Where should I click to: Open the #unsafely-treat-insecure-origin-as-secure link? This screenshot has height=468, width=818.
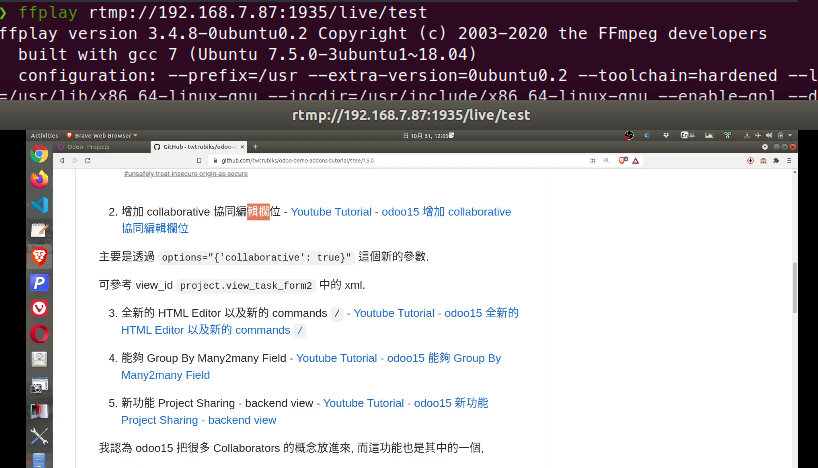(x=186, y=173)
